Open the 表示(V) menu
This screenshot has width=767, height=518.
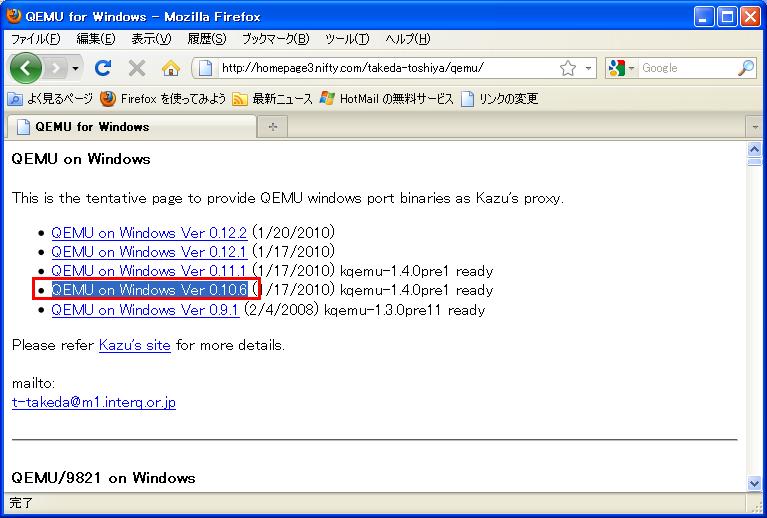(x=151, y=39)
